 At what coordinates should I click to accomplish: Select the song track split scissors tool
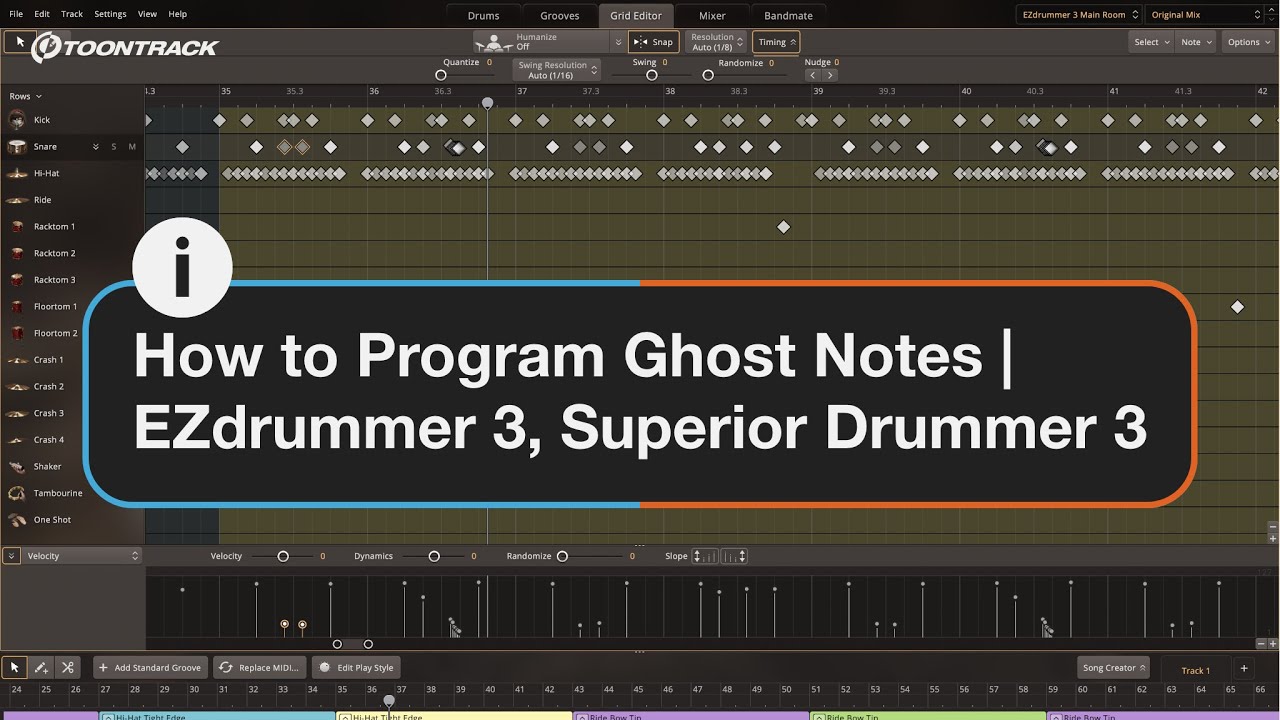[x=68, y=667]
